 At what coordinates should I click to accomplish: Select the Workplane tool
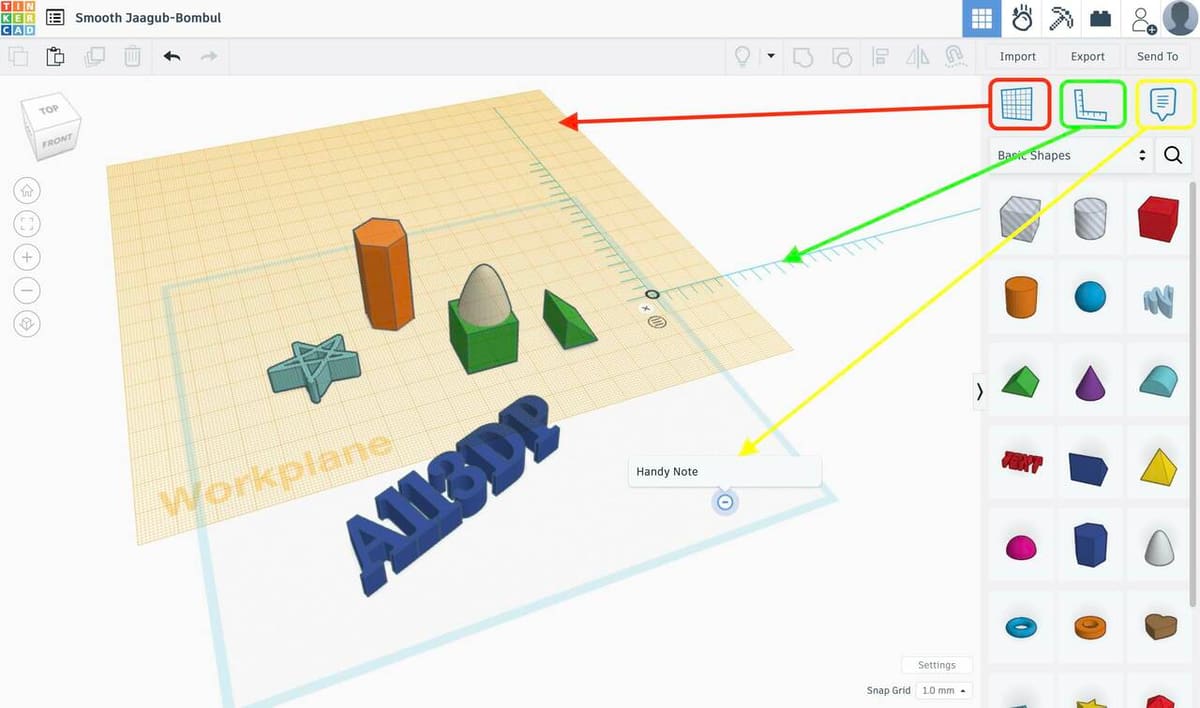(1020, 104)
